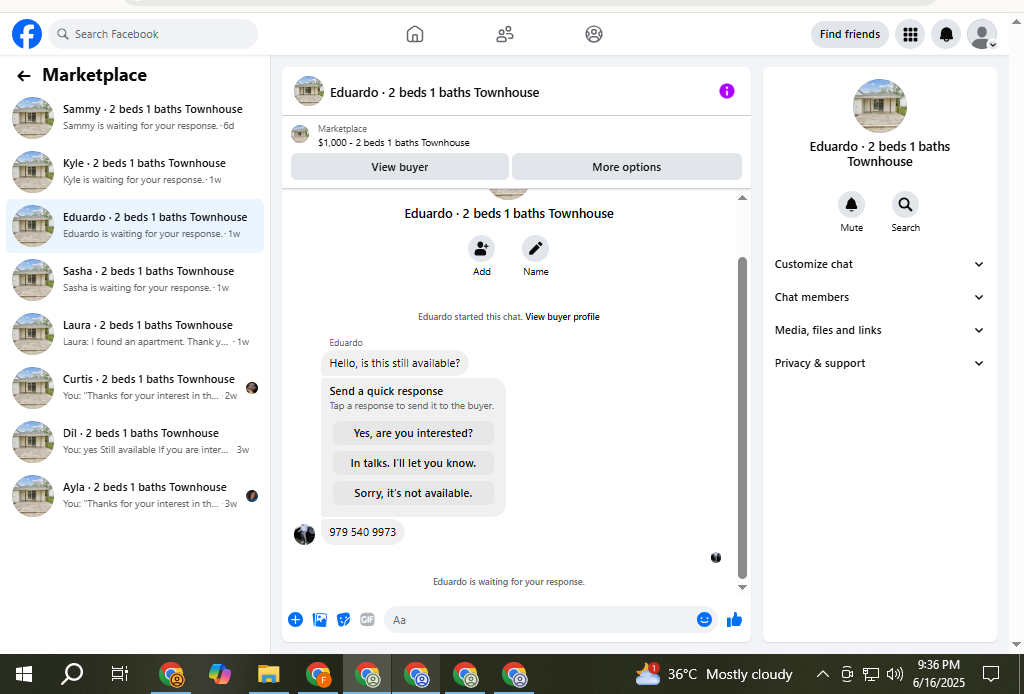The height and width of the screenshot is (694, 1024).
Task: Attach a photo using image icon
Action: (x=320, y=620)
